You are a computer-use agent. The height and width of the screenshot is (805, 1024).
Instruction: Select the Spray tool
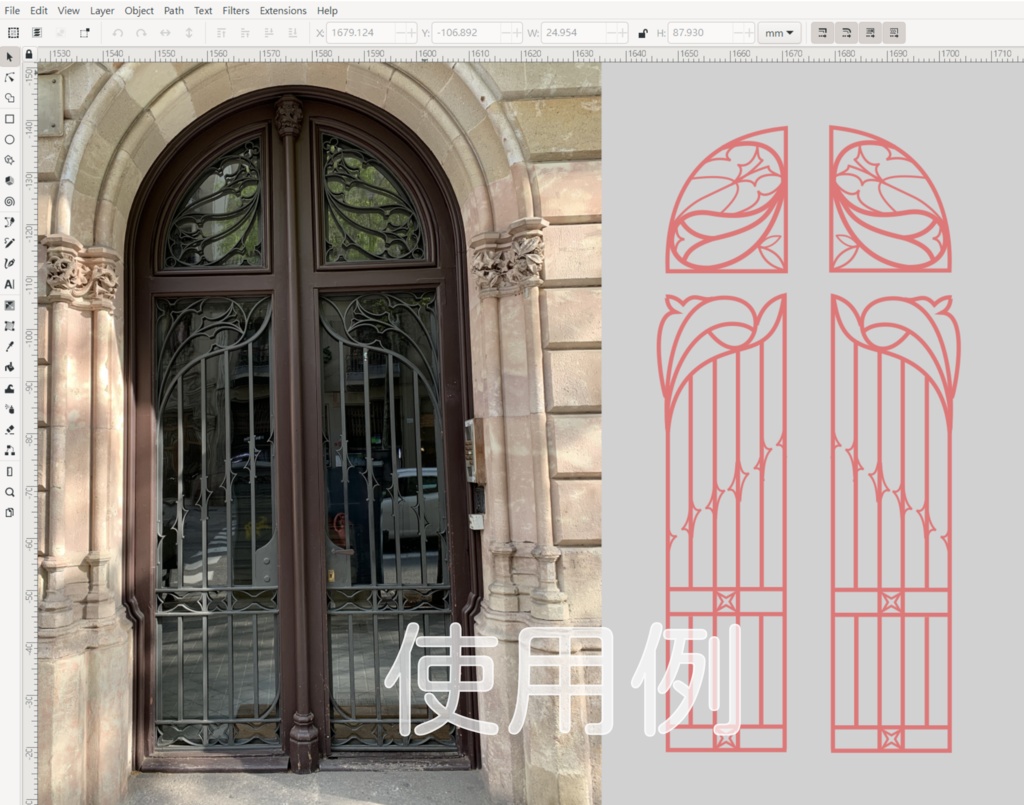point(9,409)
